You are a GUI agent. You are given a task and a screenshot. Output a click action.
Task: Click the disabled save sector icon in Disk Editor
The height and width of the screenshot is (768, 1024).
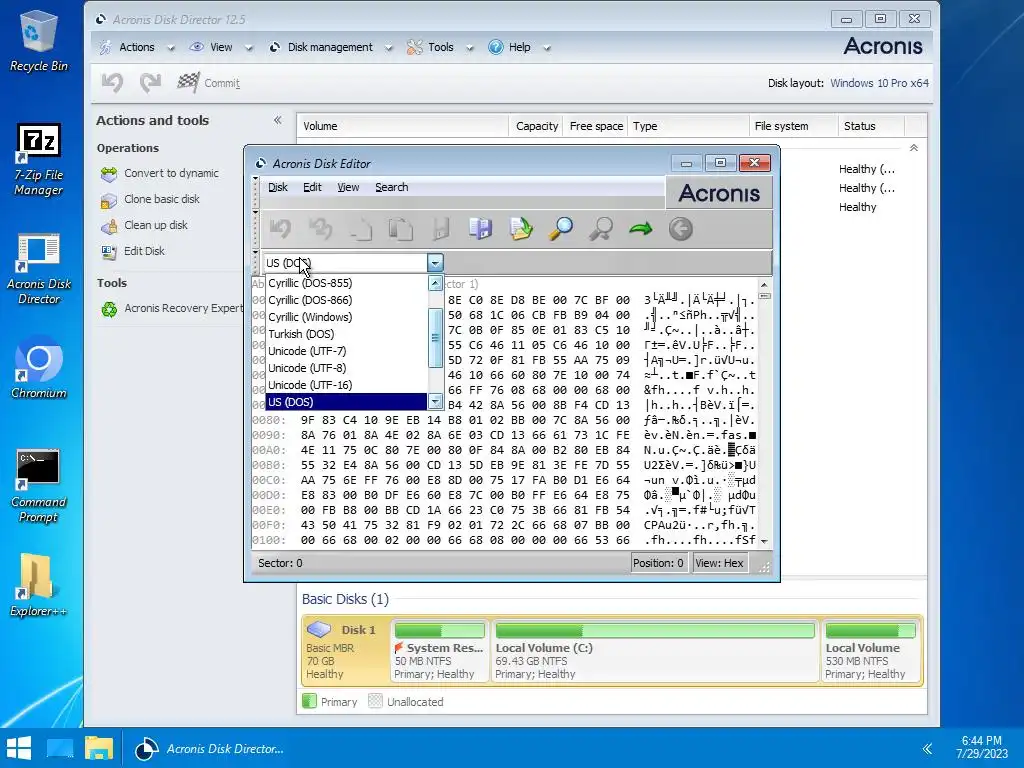click(x=441, y=229)
